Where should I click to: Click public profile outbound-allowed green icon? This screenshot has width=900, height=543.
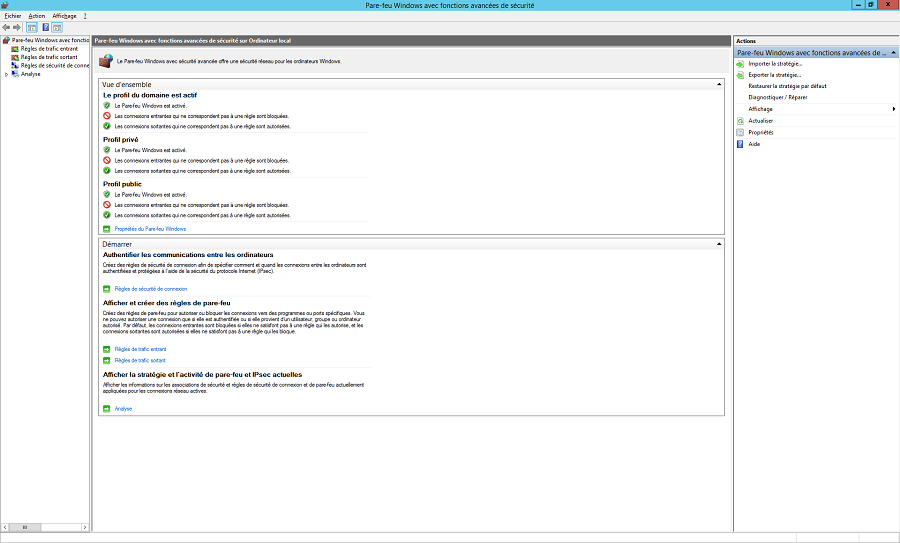[x=107, y=215]
